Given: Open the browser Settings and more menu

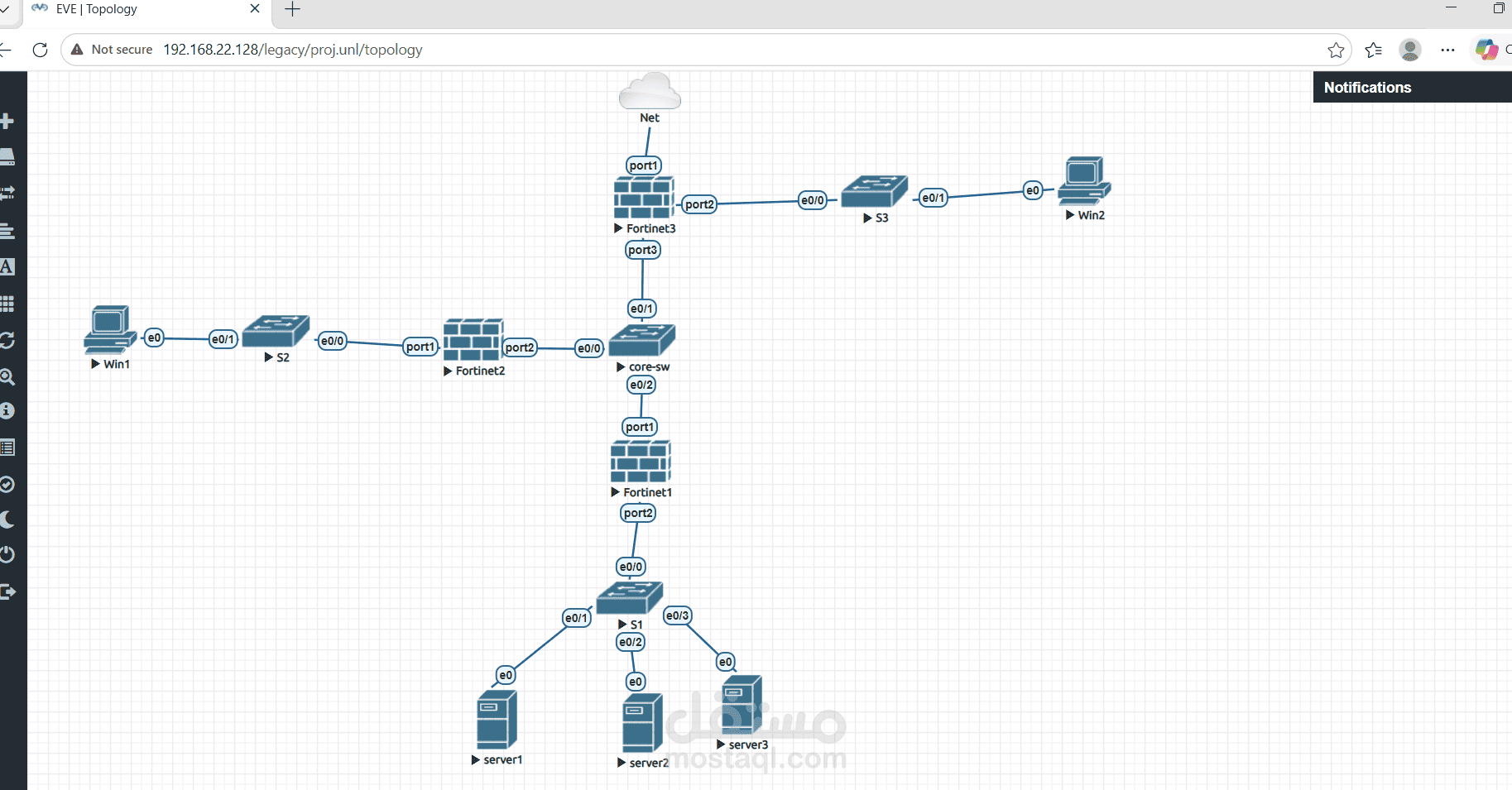Looking at the screenshot, I should pyautogui.click(x=1447, y=50).
